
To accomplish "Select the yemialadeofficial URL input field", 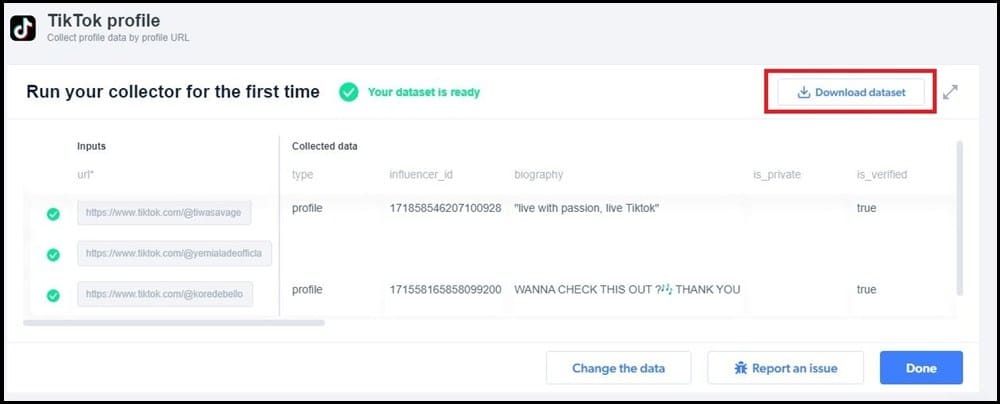I will pos(175,253).
